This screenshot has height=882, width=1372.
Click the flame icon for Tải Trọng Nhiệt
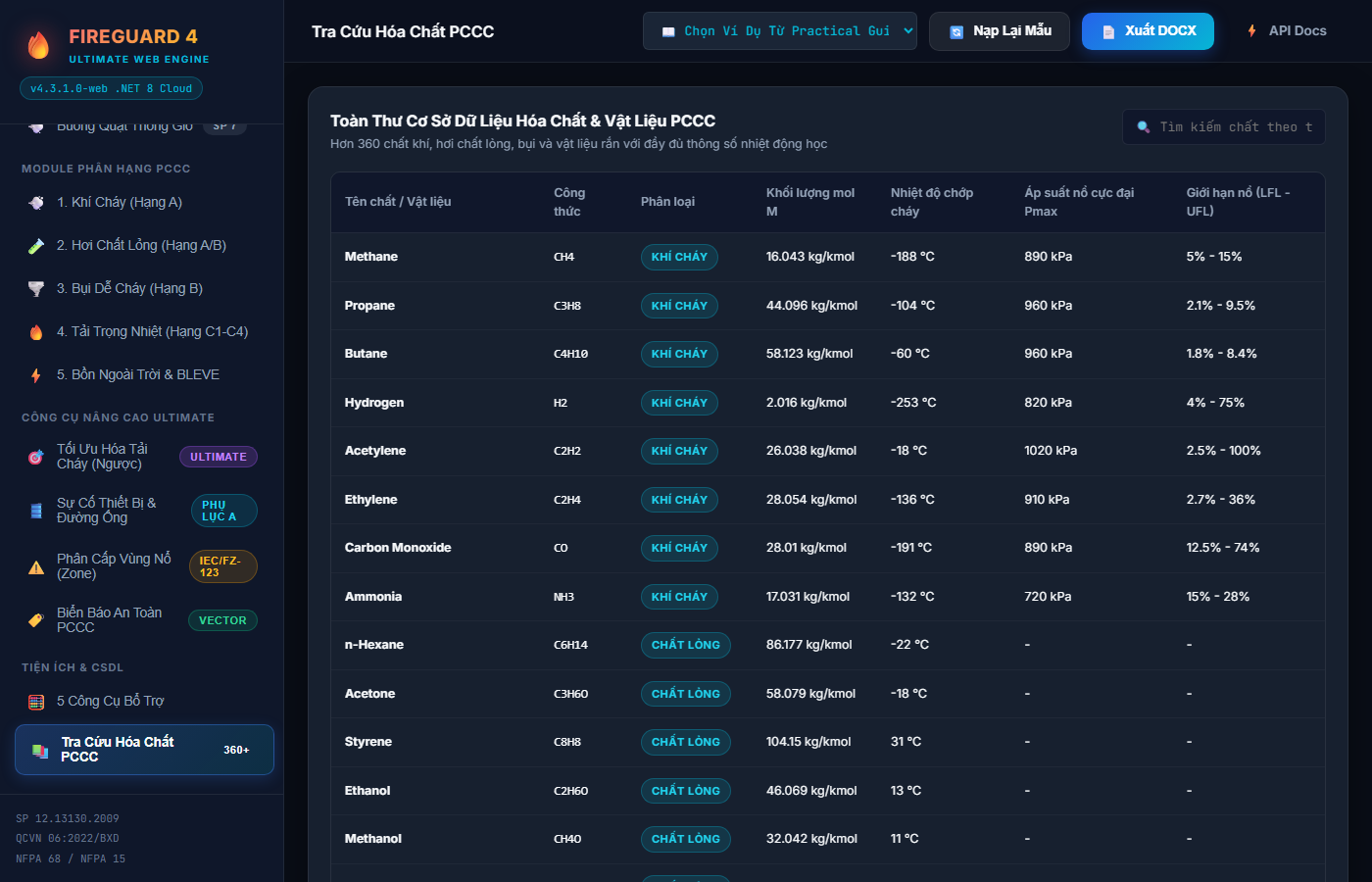pyautogui.click(x=36, y=332)
